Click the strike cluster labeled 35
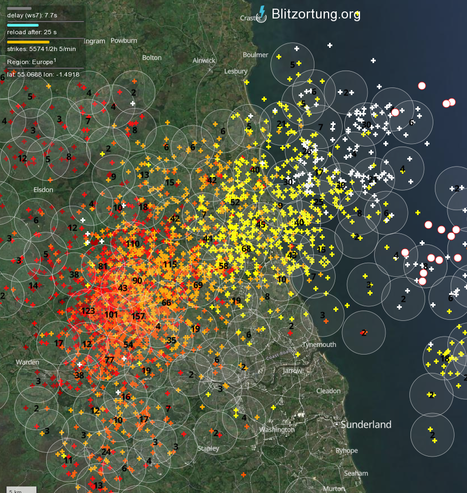 coord(171,340)
